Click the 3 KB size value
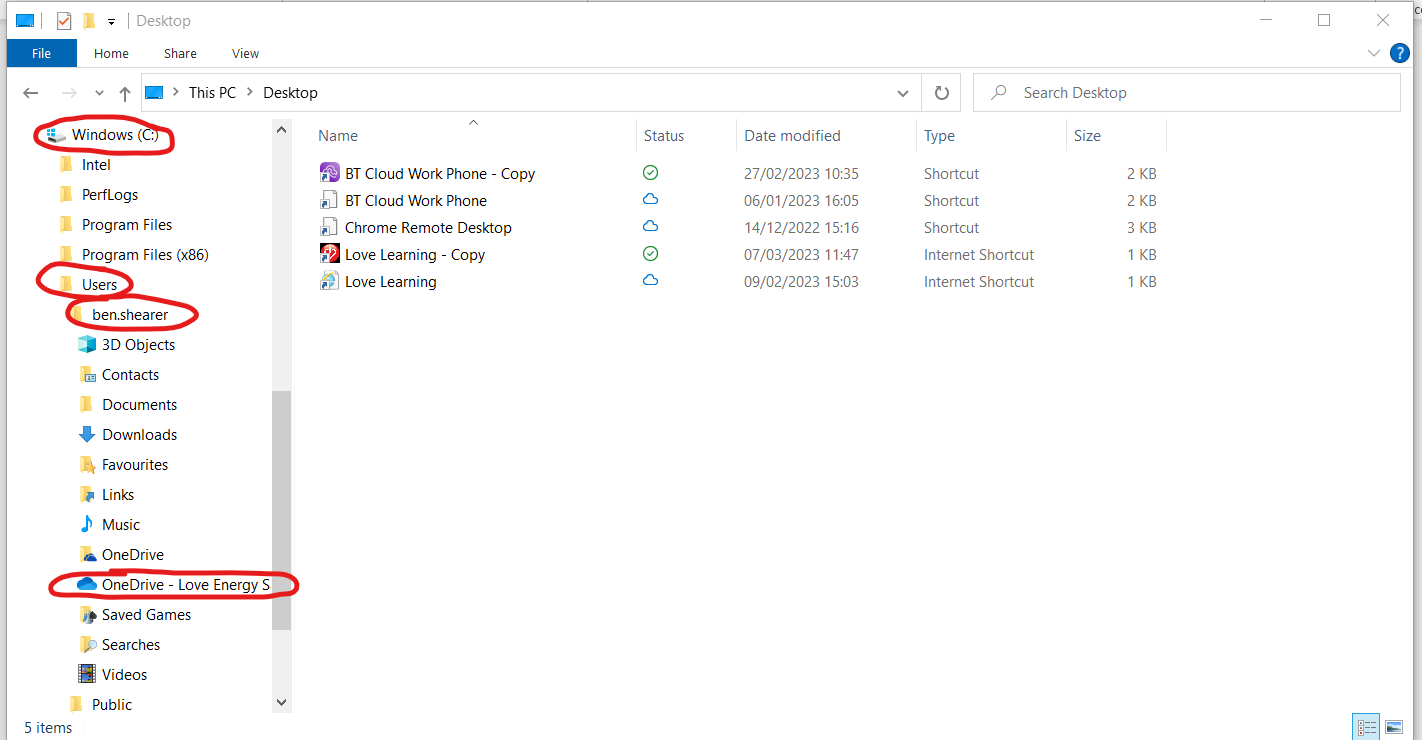The height and width of the screenshot is (740, 1422). (x=1141, y=227)
